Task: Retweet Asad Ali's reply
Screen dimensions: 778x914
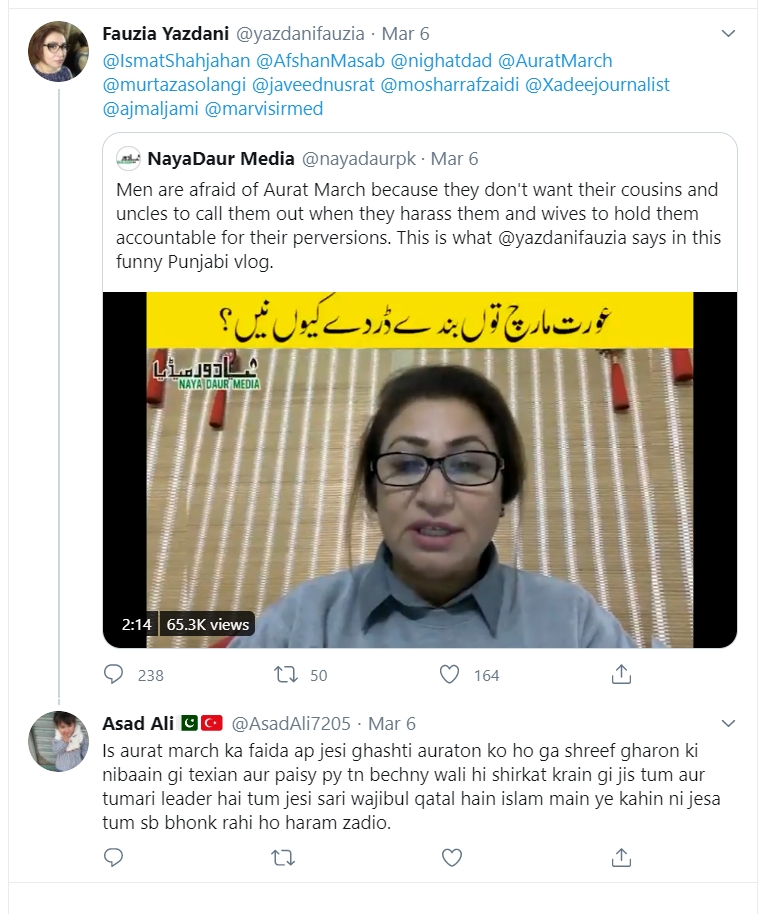Action: pyautogui.click(x=283, y=857)
